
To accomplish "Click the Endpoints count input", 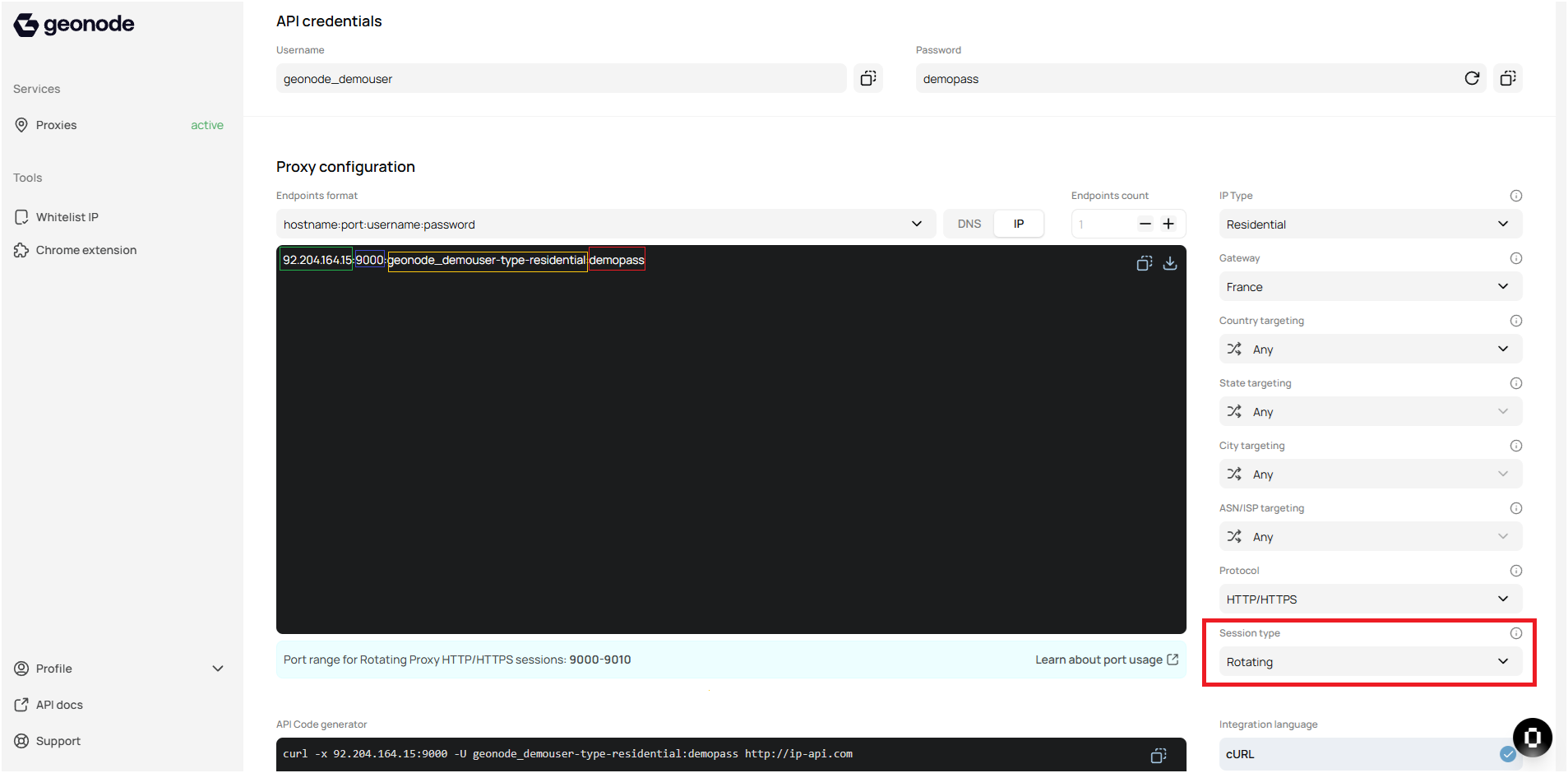I will coord(1103,224).
